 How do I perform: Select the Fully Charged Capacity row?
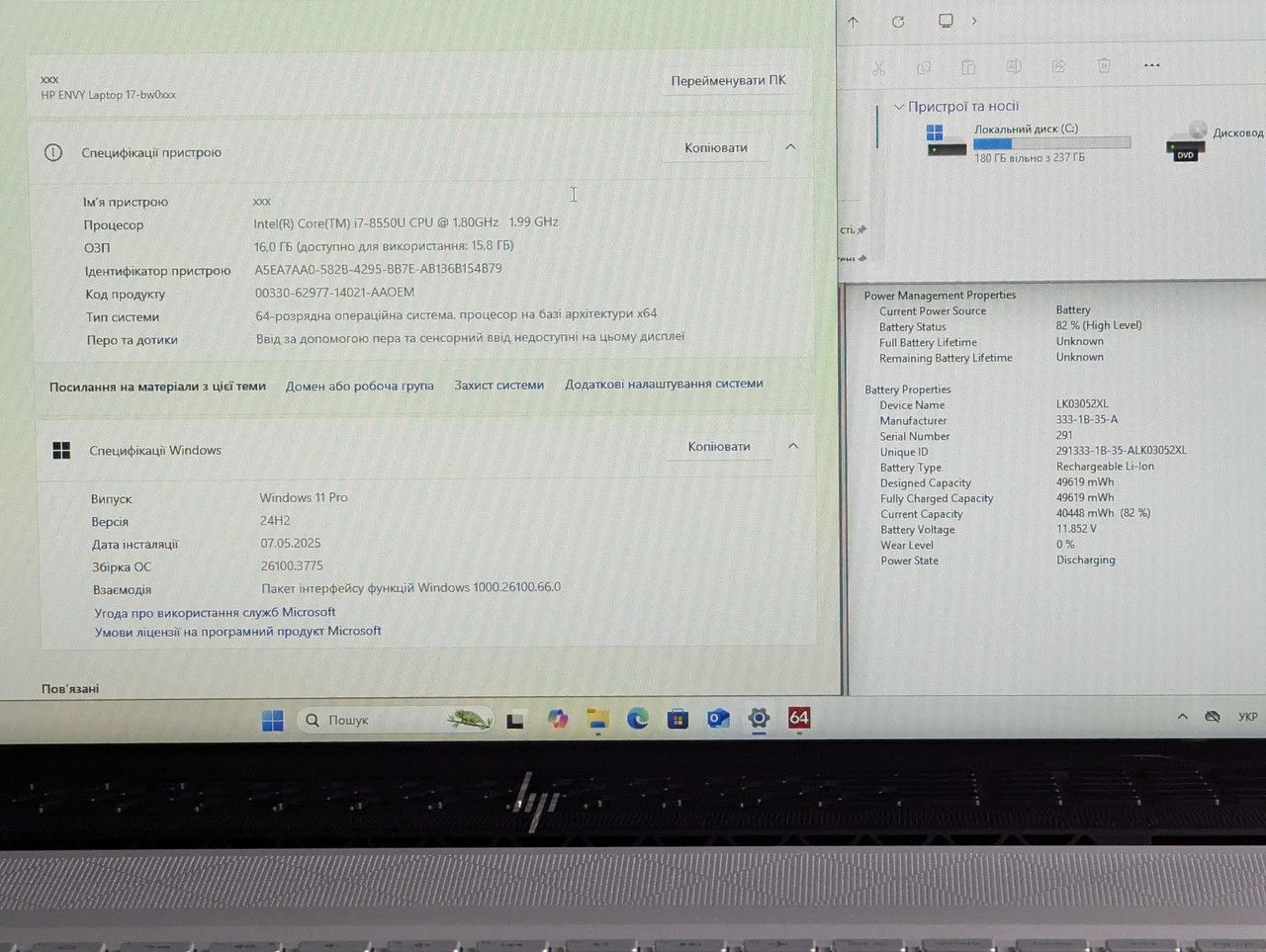click(997, 498)
